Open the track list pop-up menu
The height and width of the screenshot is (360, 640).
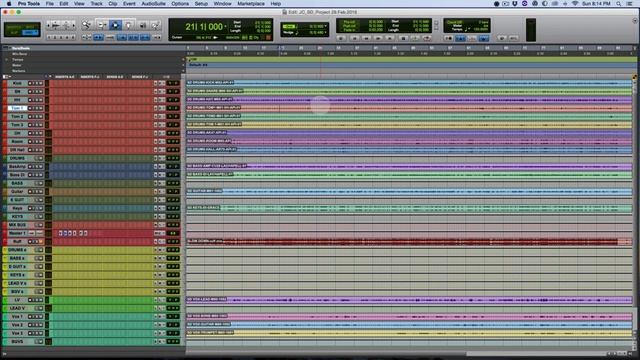coord(6,77)
